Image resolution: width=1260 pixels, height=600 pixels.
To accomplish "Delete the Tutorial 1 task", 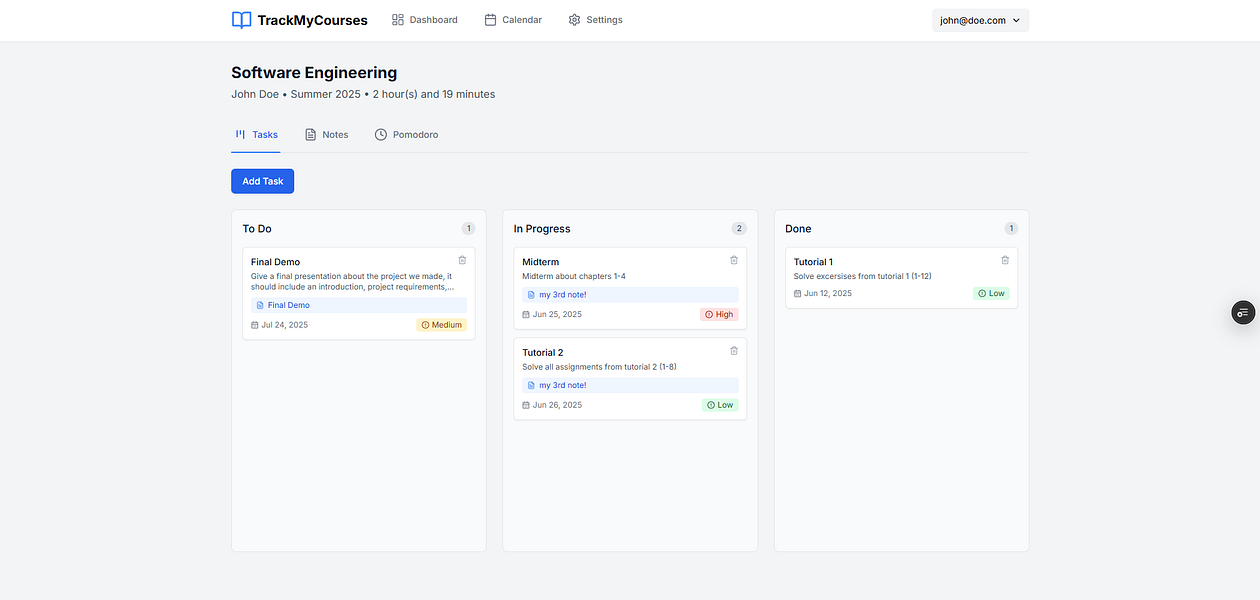I will tap(1005, 259).
